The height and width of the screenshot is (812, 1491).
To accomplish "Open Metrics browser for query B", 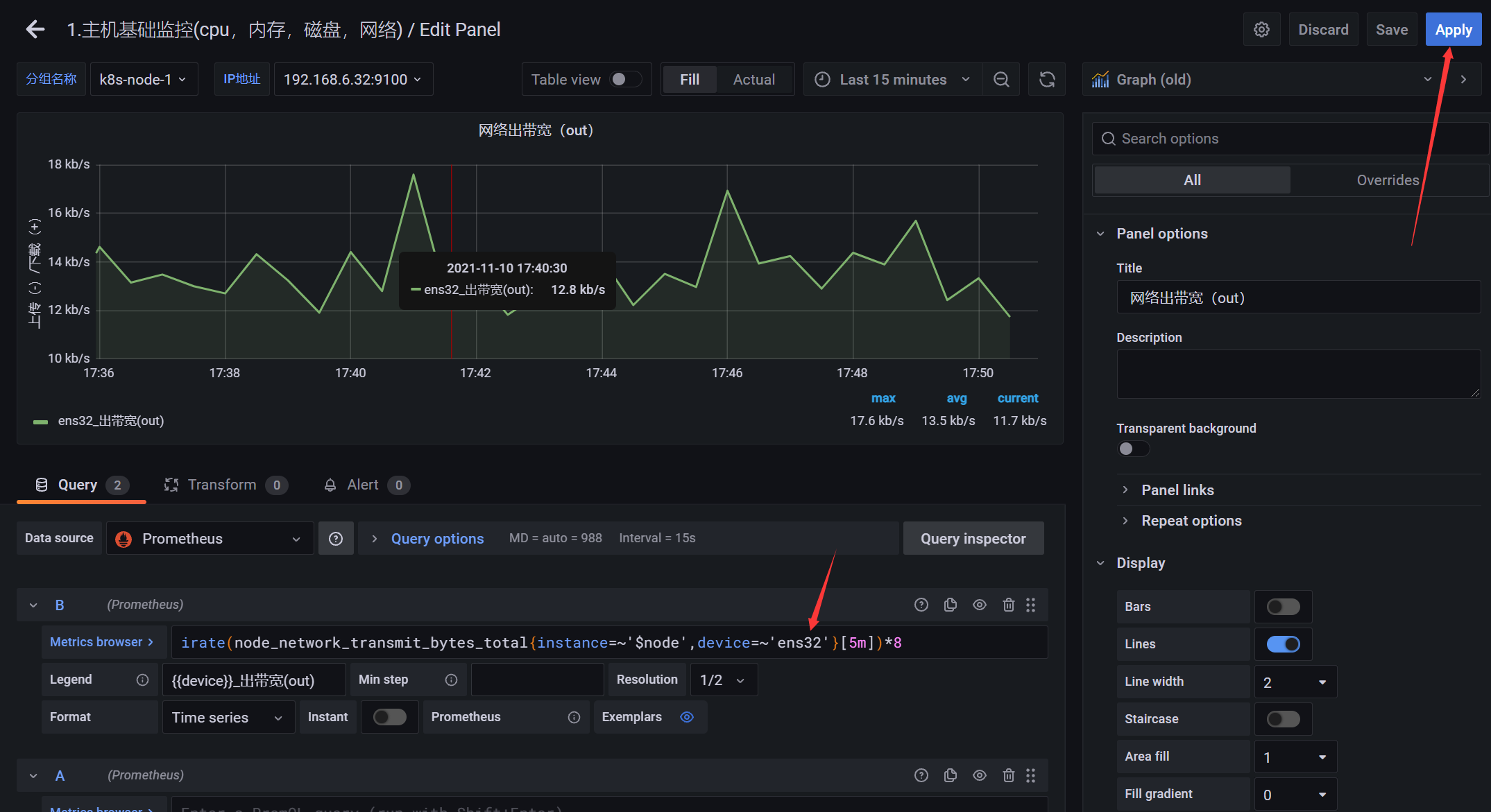I will point(103,642).
